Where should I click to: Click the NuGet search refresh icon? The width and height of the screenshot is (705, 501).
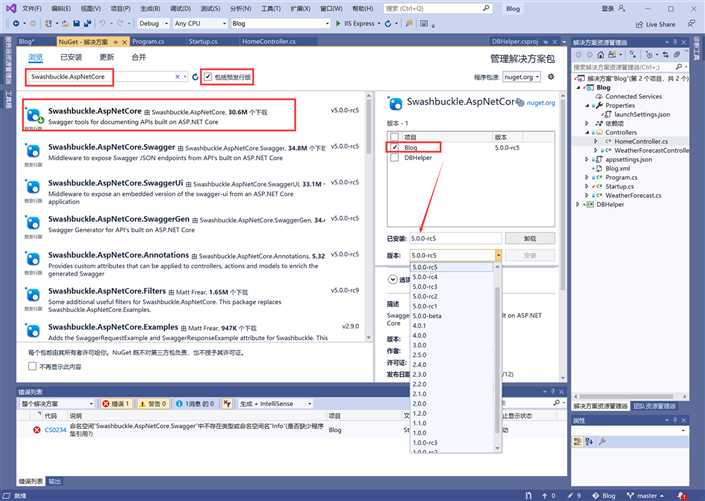click(195, 77)
